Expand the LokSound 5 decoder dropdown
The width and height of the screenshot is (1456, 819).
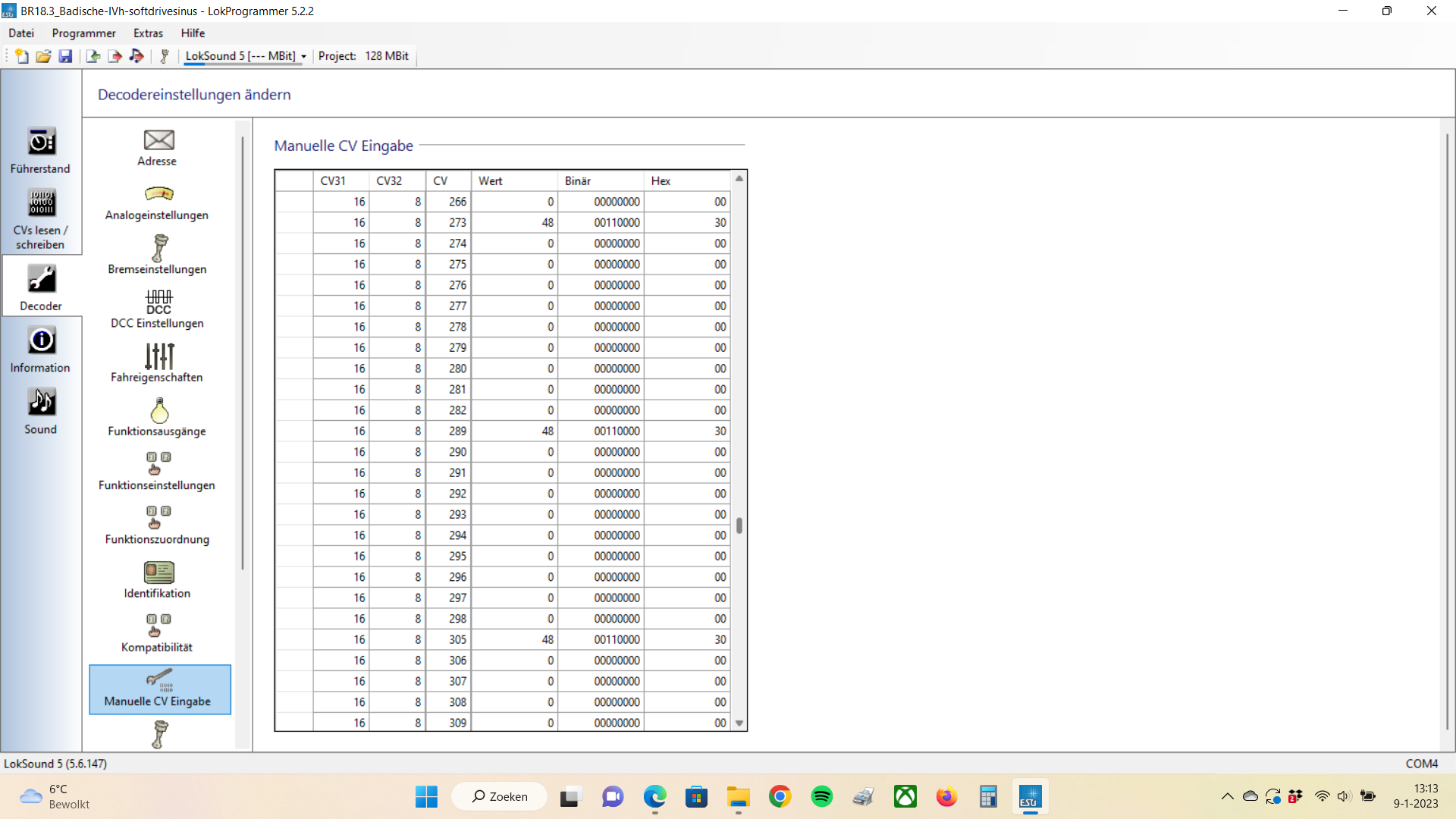coord(303,57)
